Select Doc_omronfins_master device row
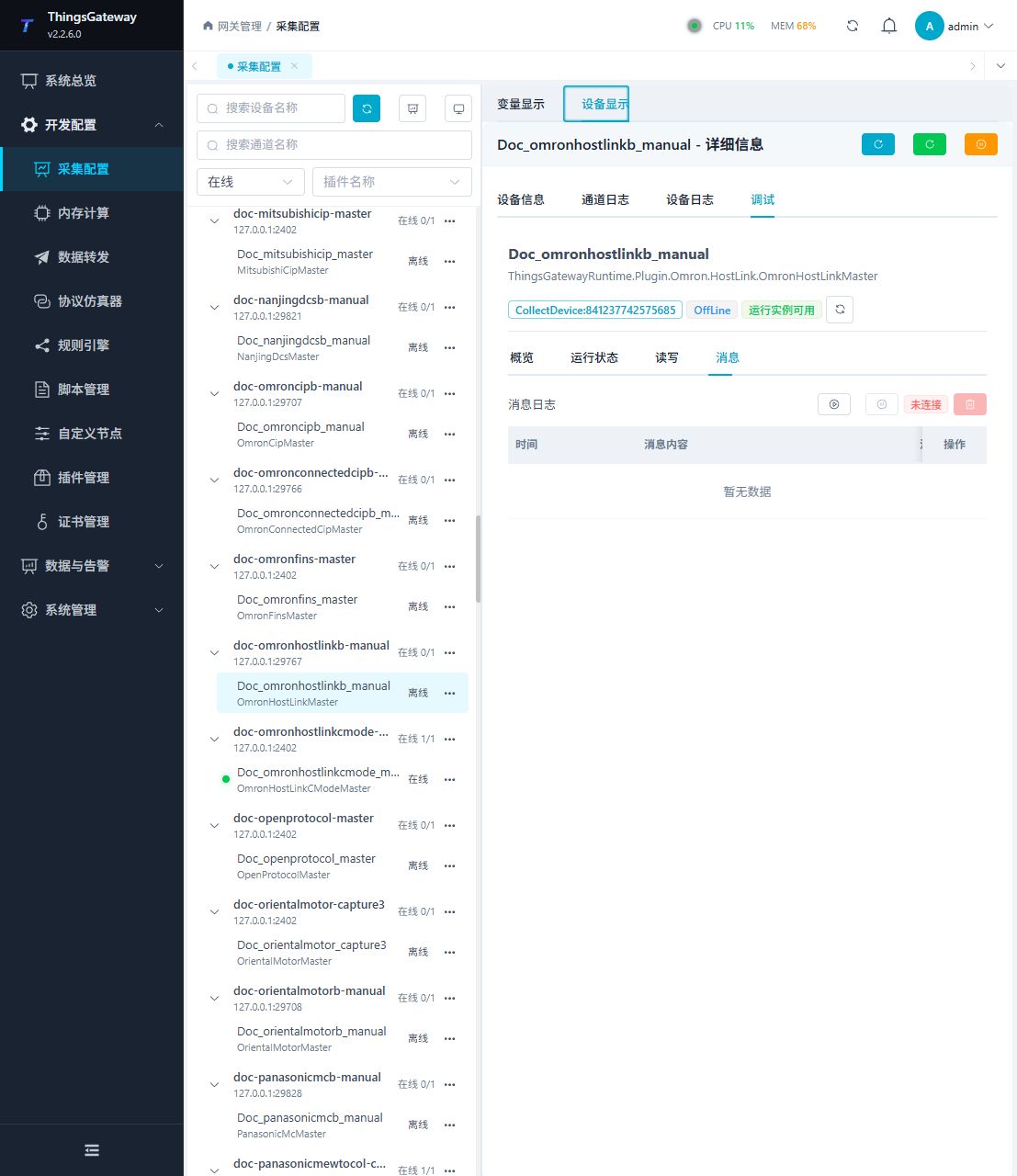1017x1176 pixels. [x=343, y=606]
